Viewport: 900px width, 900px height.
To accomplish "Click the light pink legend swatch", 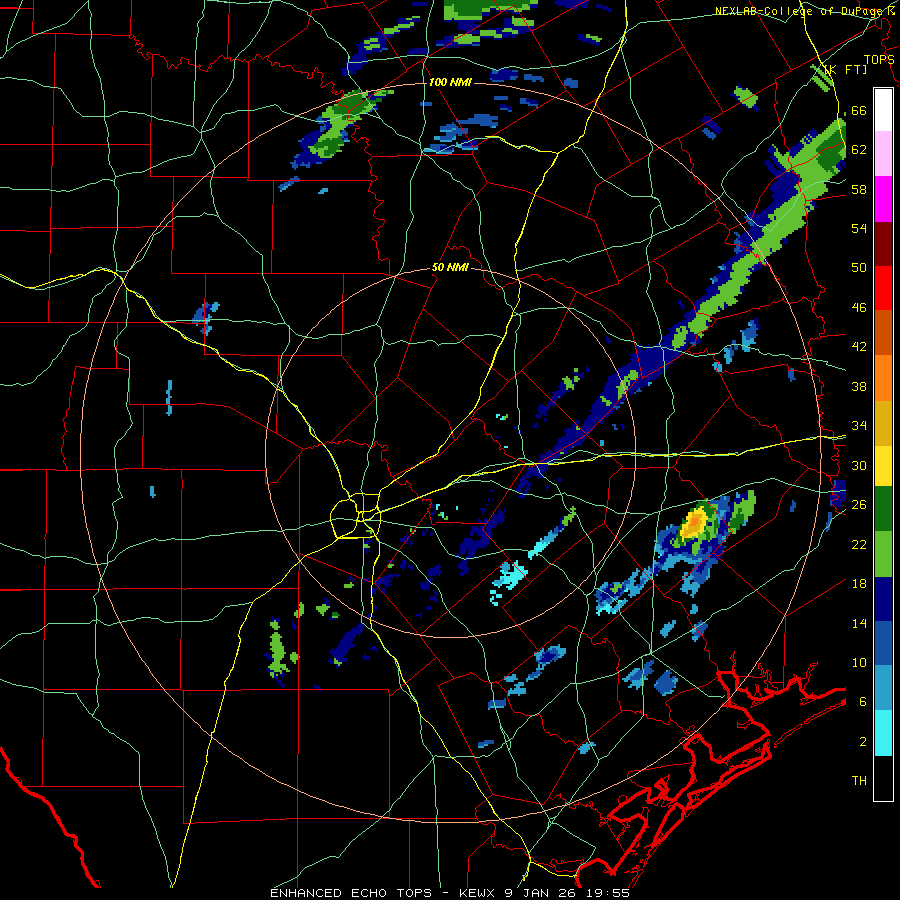I will tap(883, 153).
